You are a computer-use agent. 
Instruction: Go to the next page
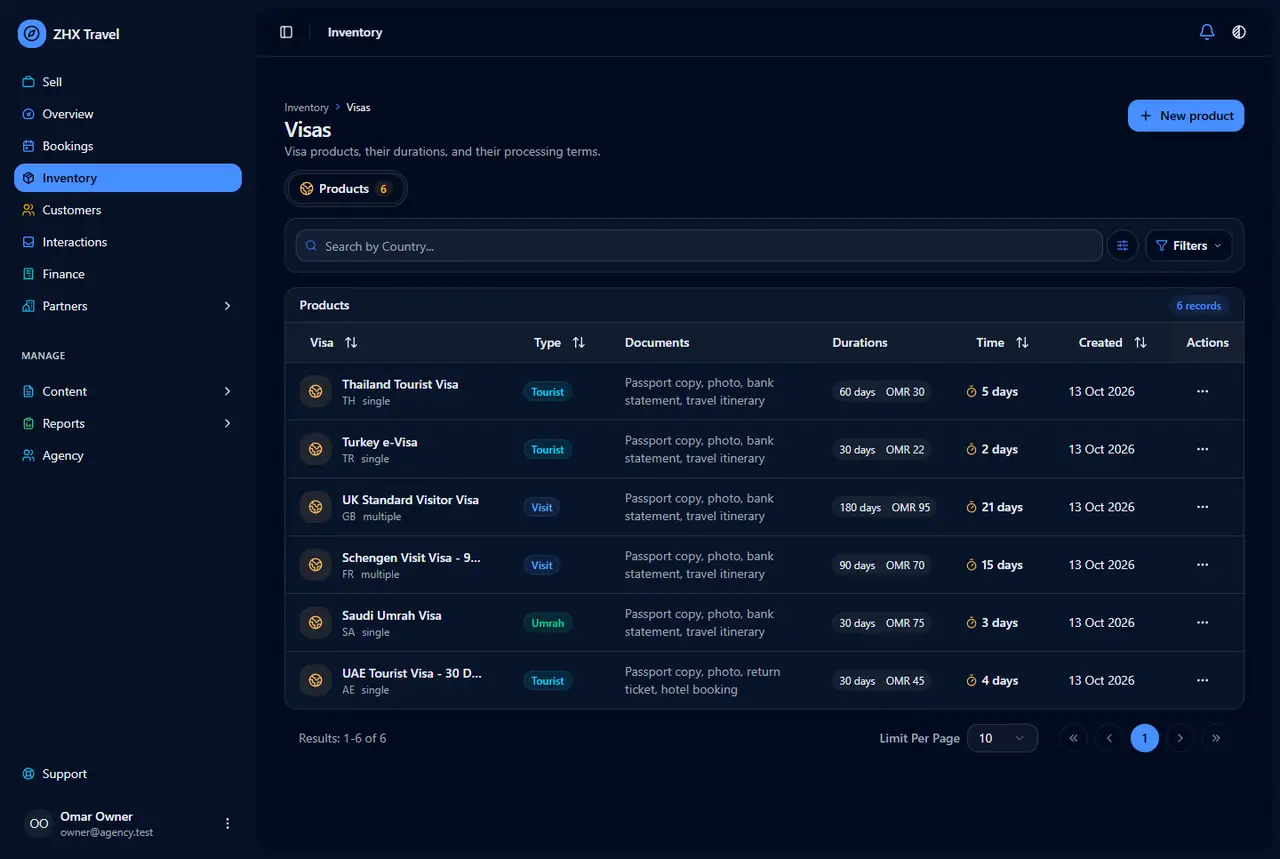(1181, 738)
